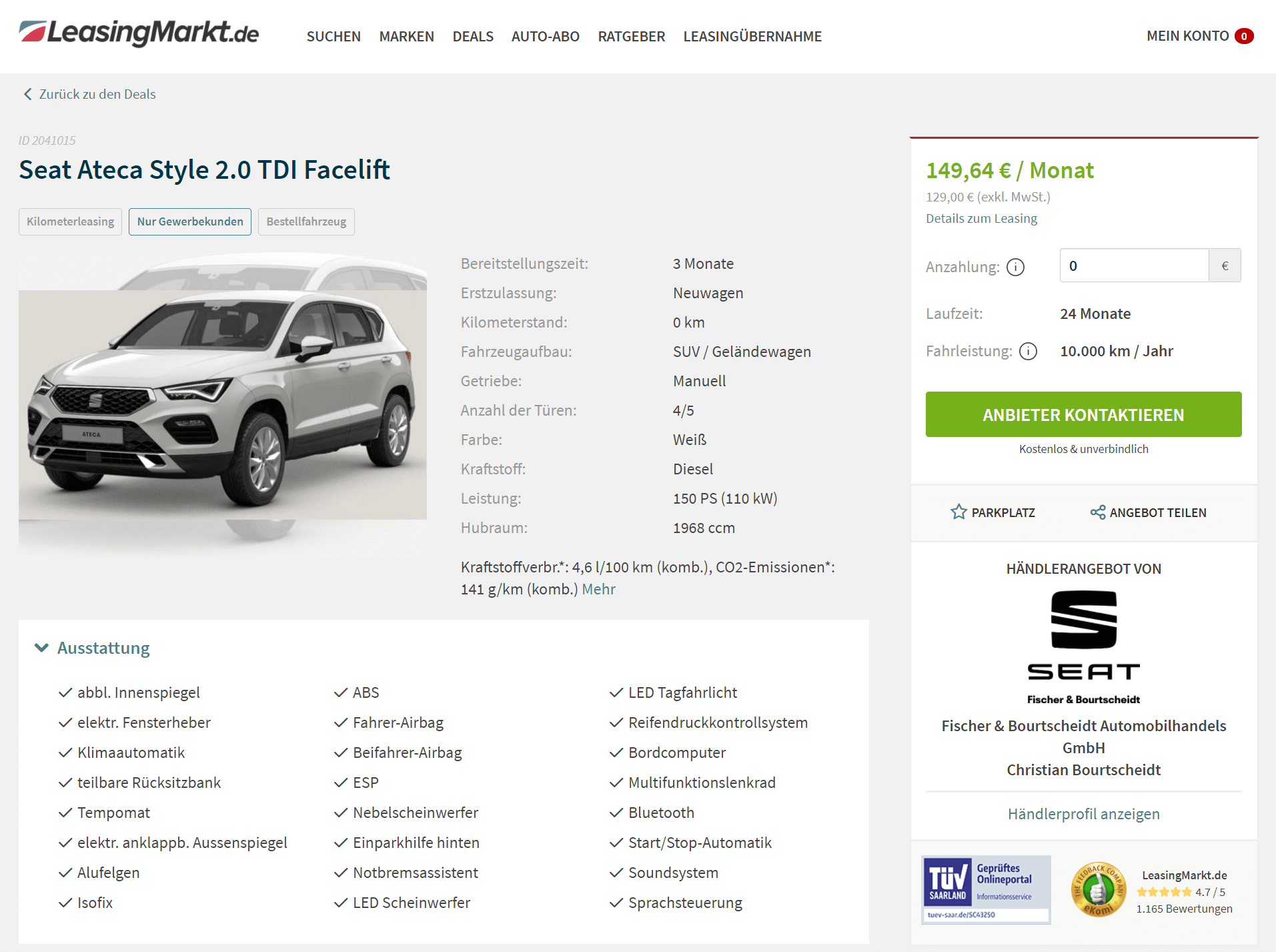Expand fuel consumption details via Mehr
The height and width of the screenshot is (952, 1276).
pos(598,589)
